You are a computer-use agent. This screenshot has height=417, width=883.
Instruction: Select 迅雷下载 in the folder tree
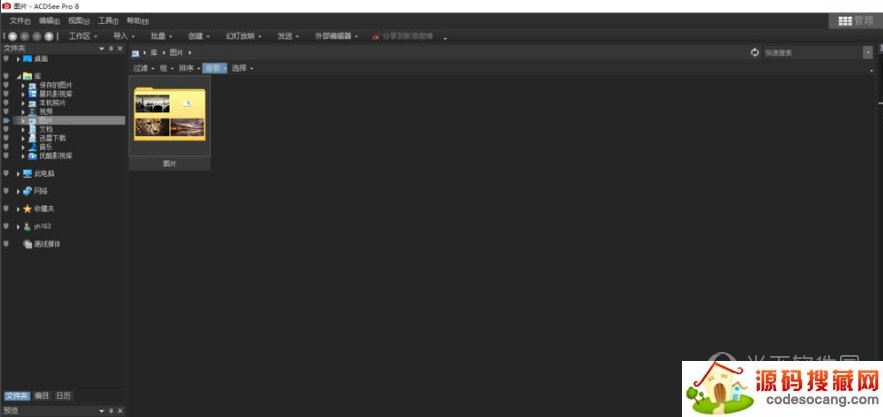point(52,138)
